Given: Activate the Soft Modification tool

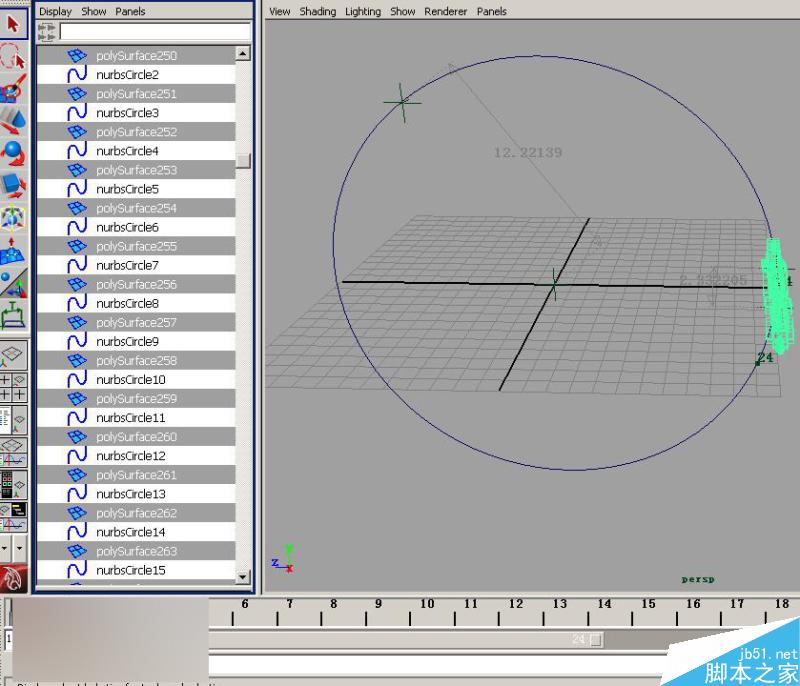Looking at the screenshot, I should [13, 250].
